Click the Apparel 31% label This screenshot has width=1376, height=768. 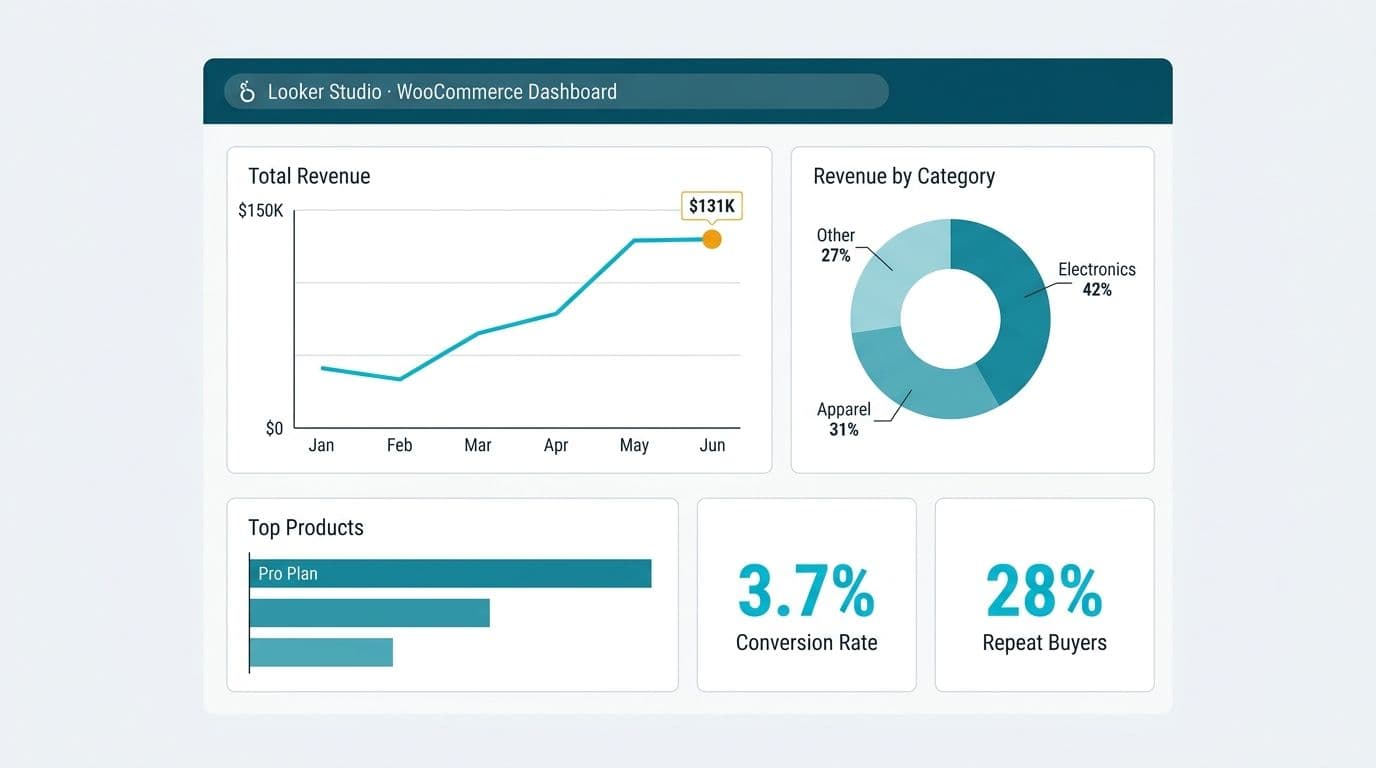tap(844, 419)
